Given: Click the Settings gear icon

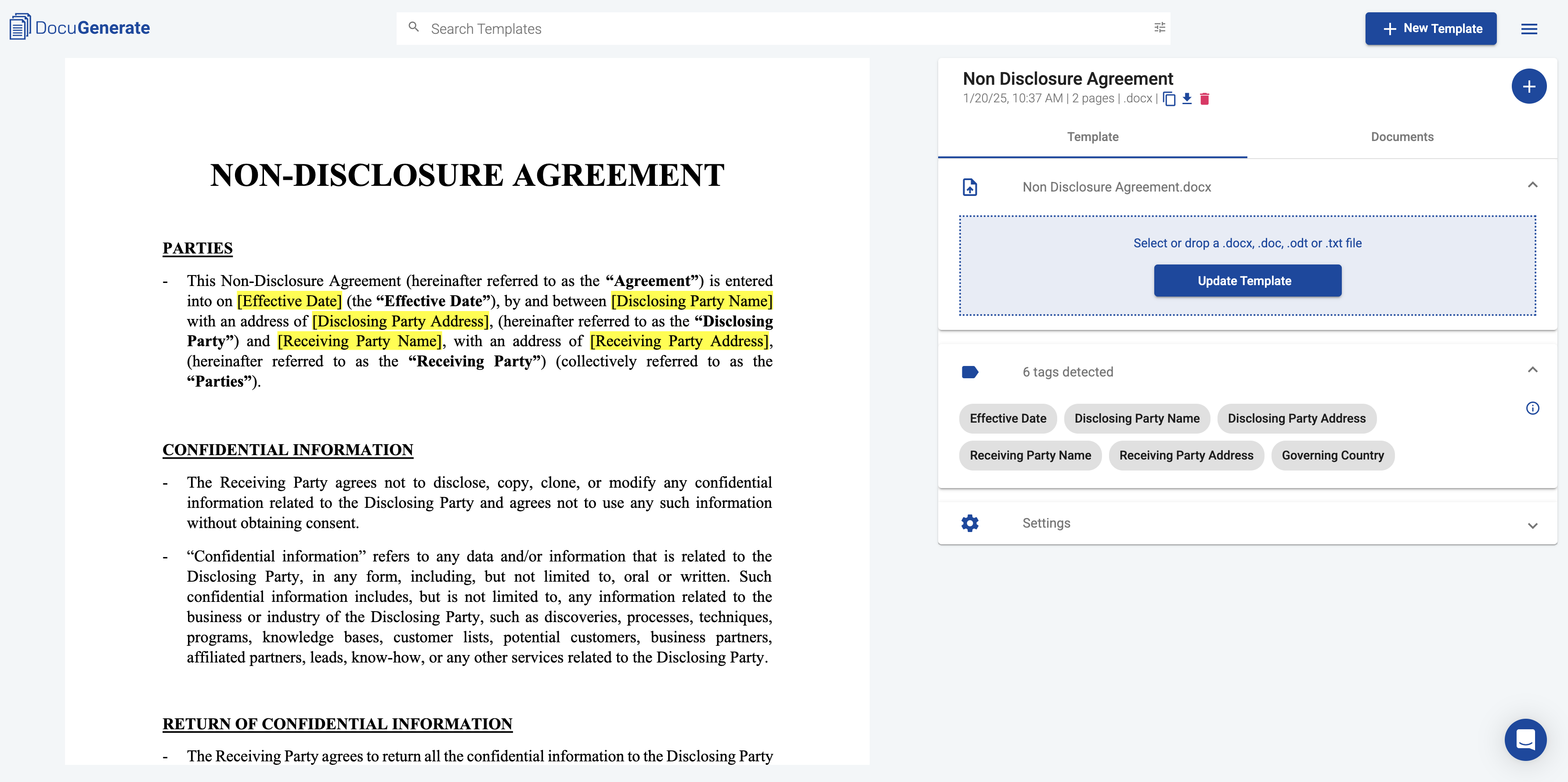Looking at the screenshot, I should [x=970, y=523].
